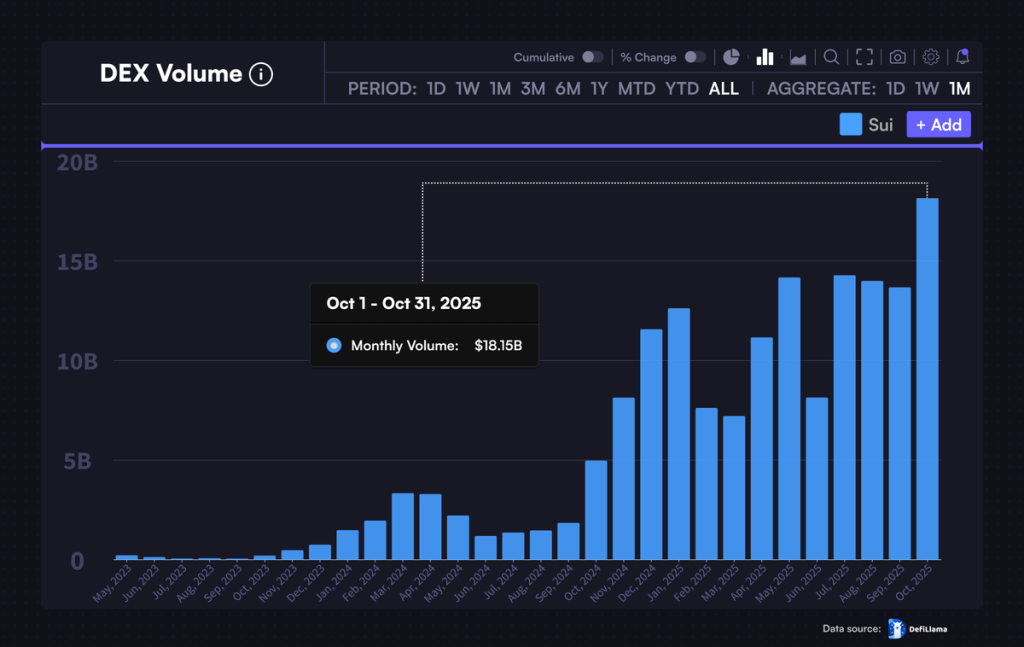Click the Sui blue color swatch
This screenshot has width=1024, height=647.
click(851, 124)
